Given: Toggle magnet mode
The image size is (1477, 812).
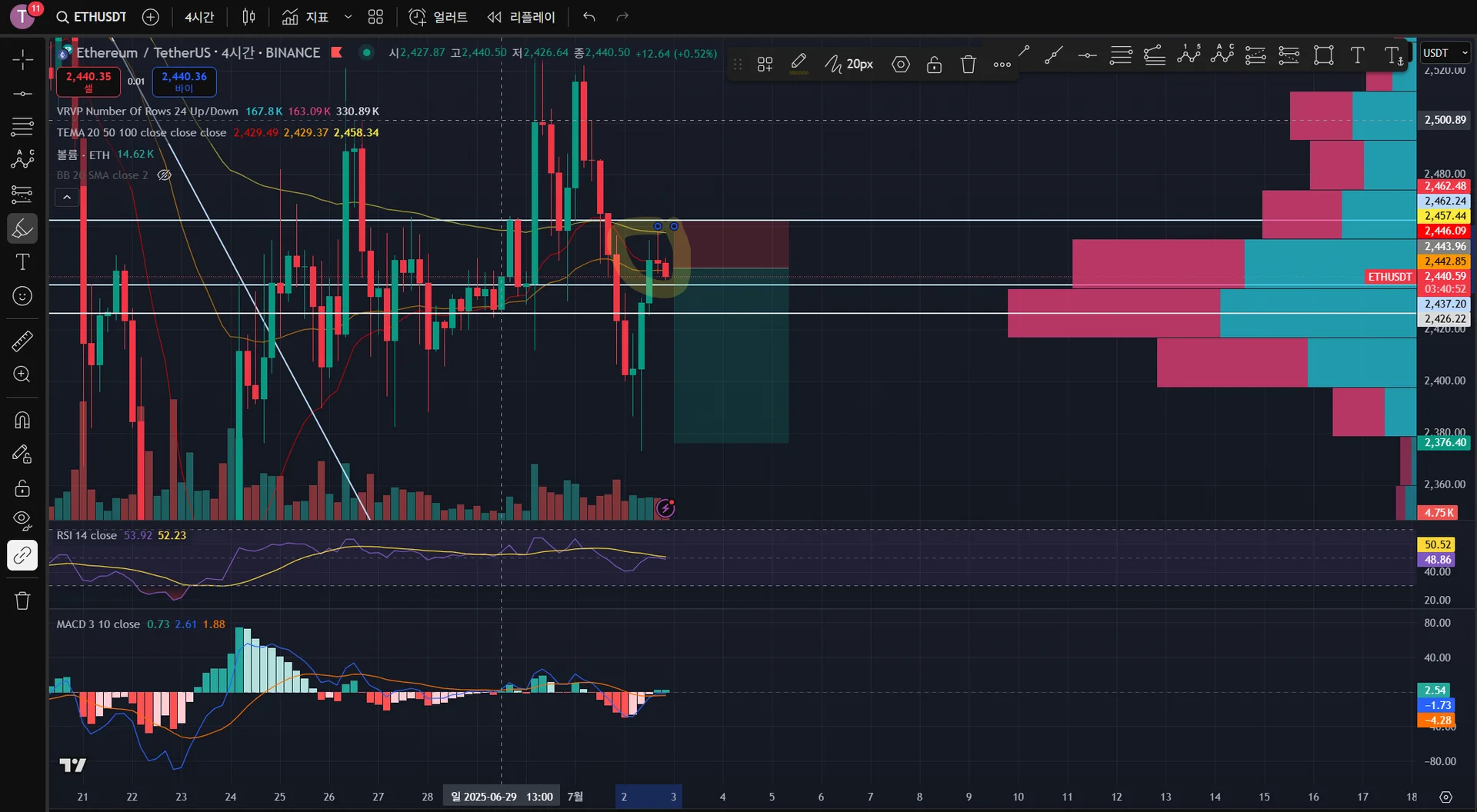Looking at the screenshot, I should tap(22, 420).
